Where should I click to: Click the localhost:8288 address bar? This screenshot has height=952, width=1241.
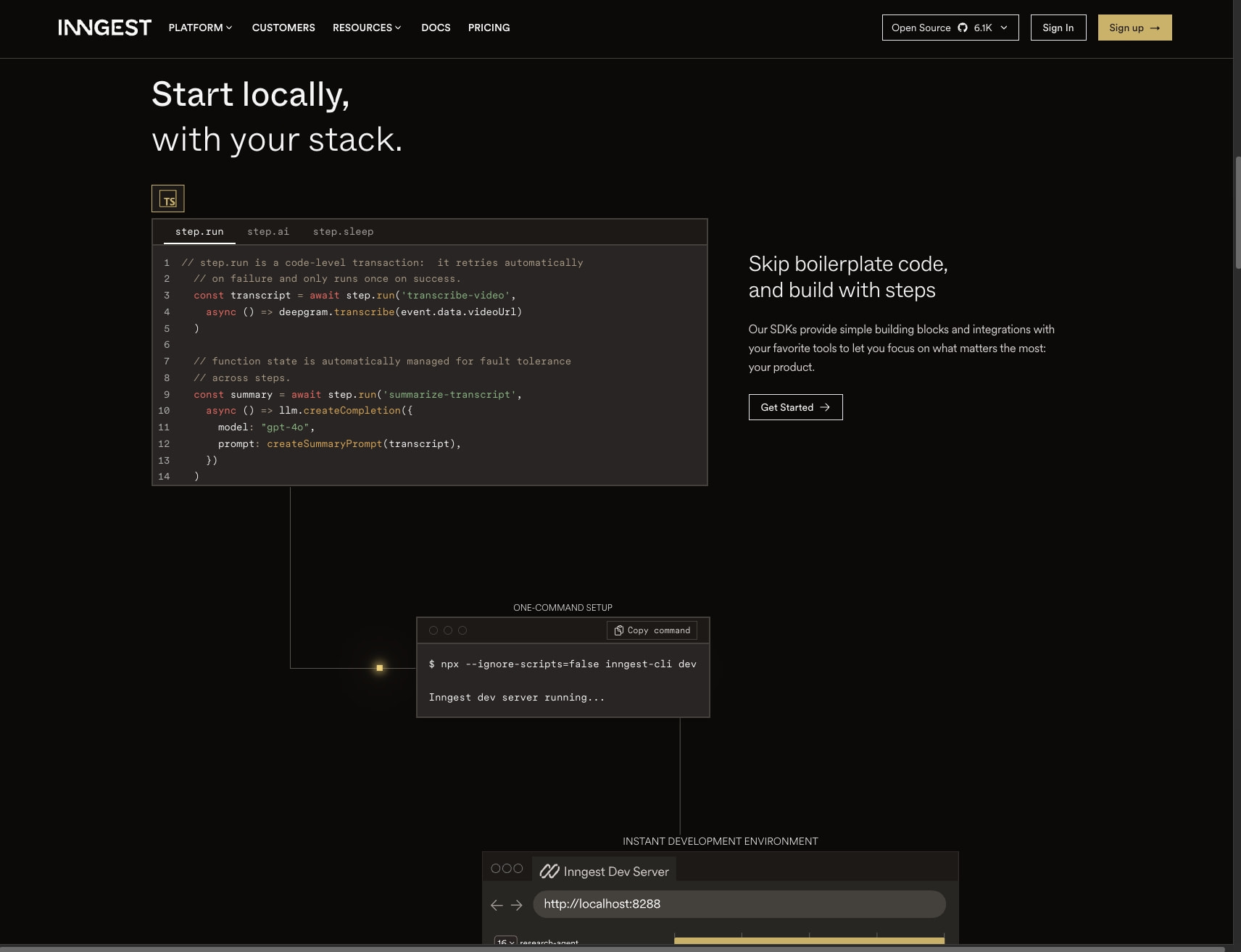point(739,904)
